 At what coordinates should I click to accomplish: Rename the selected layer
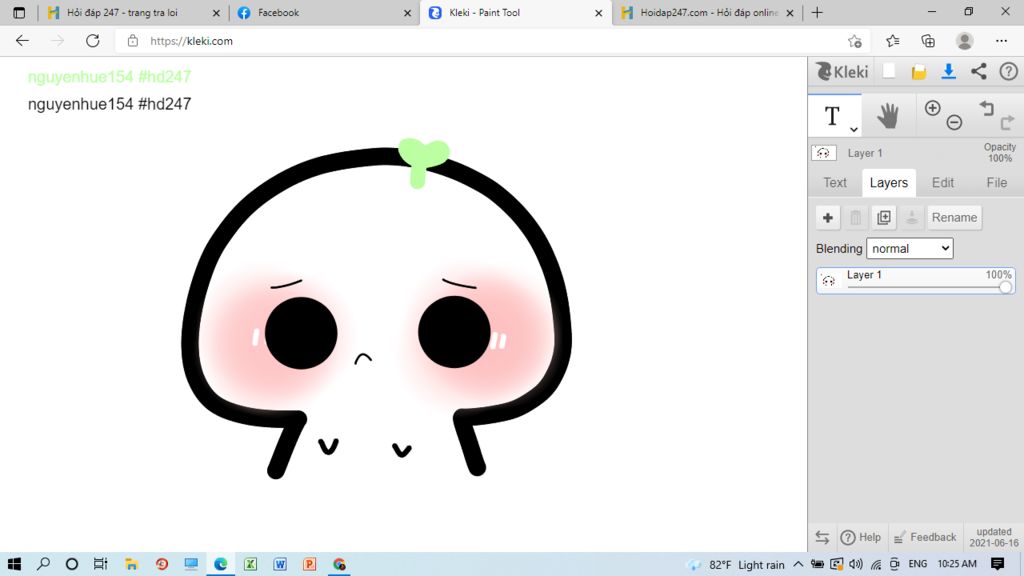click(954, 217)
